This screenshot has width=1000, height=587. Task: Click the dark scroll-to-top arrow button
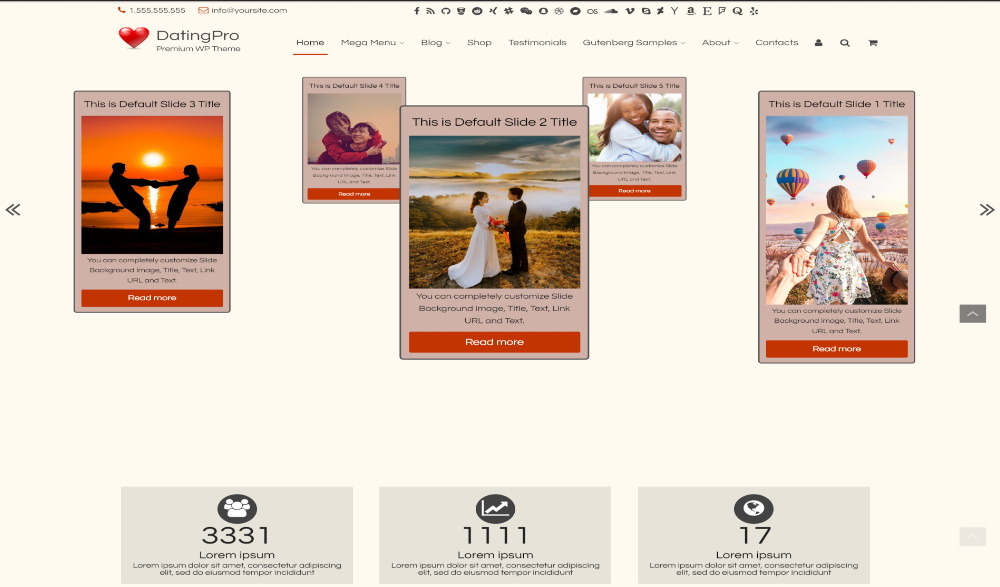click(x=973, y=313)
